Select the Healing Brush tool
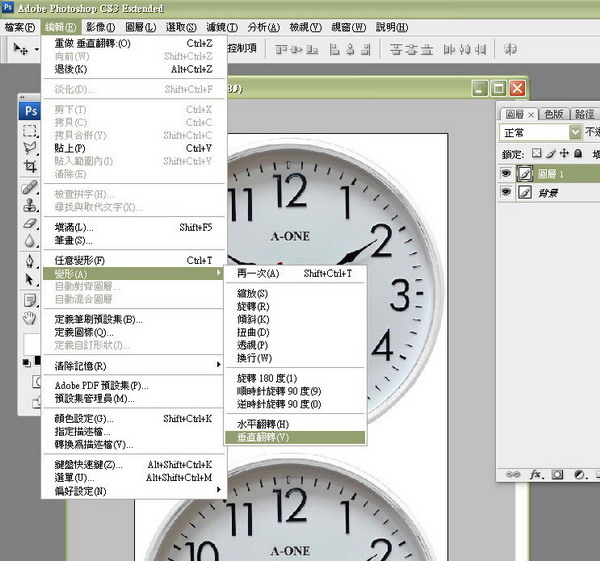The image size is (600, 561). (30, 187)
